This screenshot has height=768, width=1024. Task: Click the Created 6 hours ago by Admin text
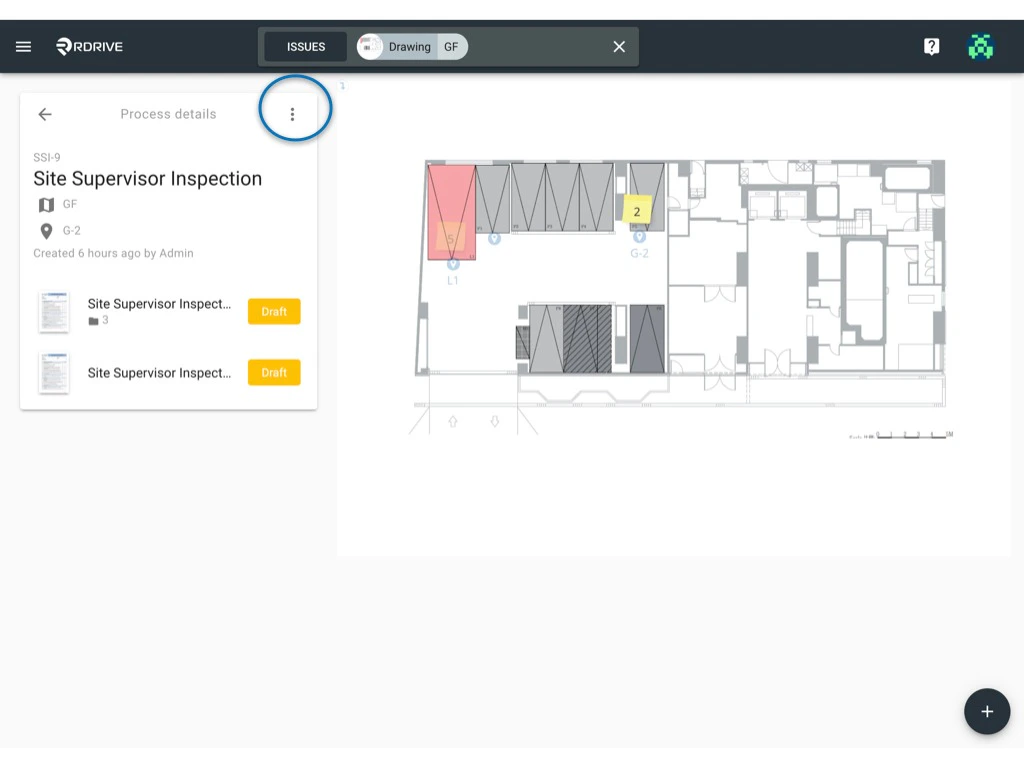click(x=114, y=253)
